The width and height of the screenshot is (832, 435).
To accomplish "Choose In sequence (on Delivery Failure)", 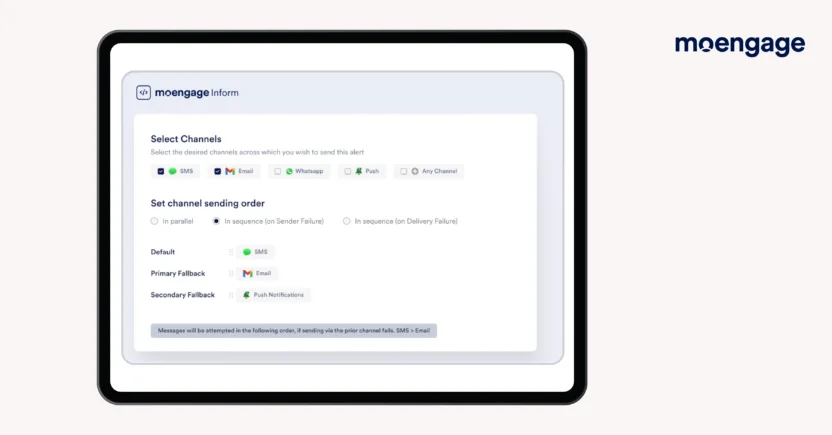I will [x=346, y=221].
